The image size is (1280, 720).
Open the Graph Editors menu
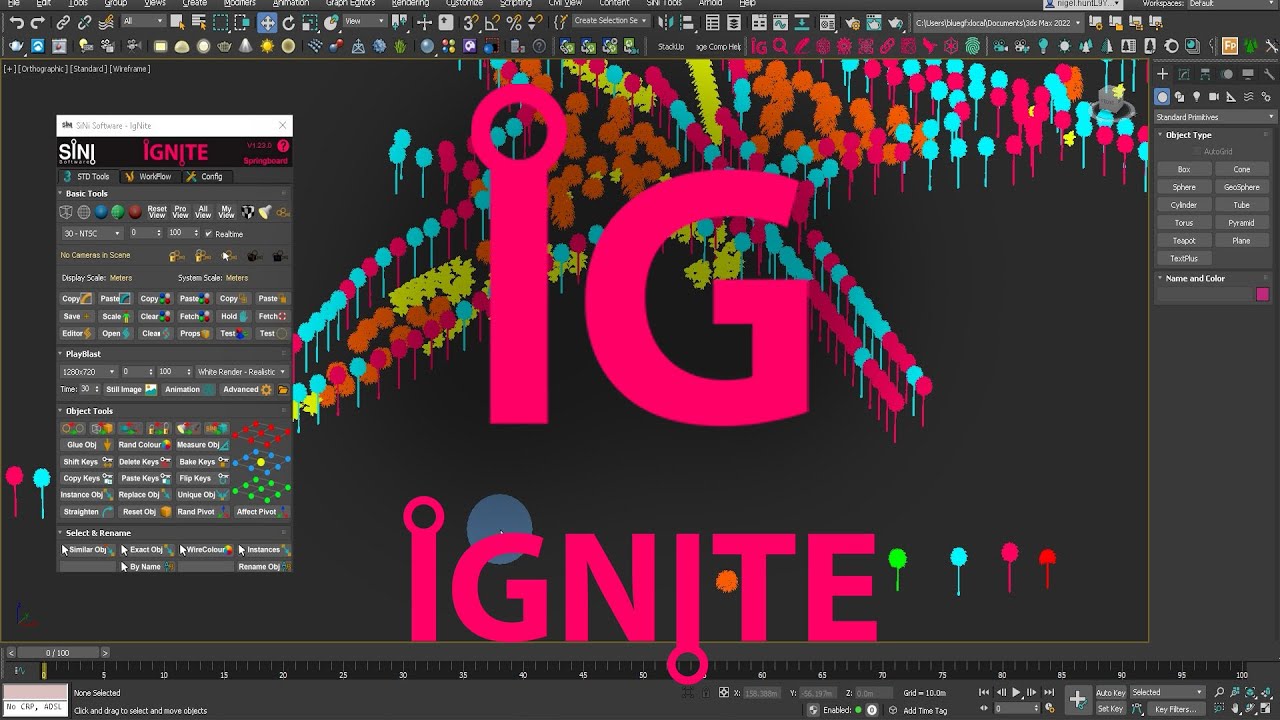point(350,3)
